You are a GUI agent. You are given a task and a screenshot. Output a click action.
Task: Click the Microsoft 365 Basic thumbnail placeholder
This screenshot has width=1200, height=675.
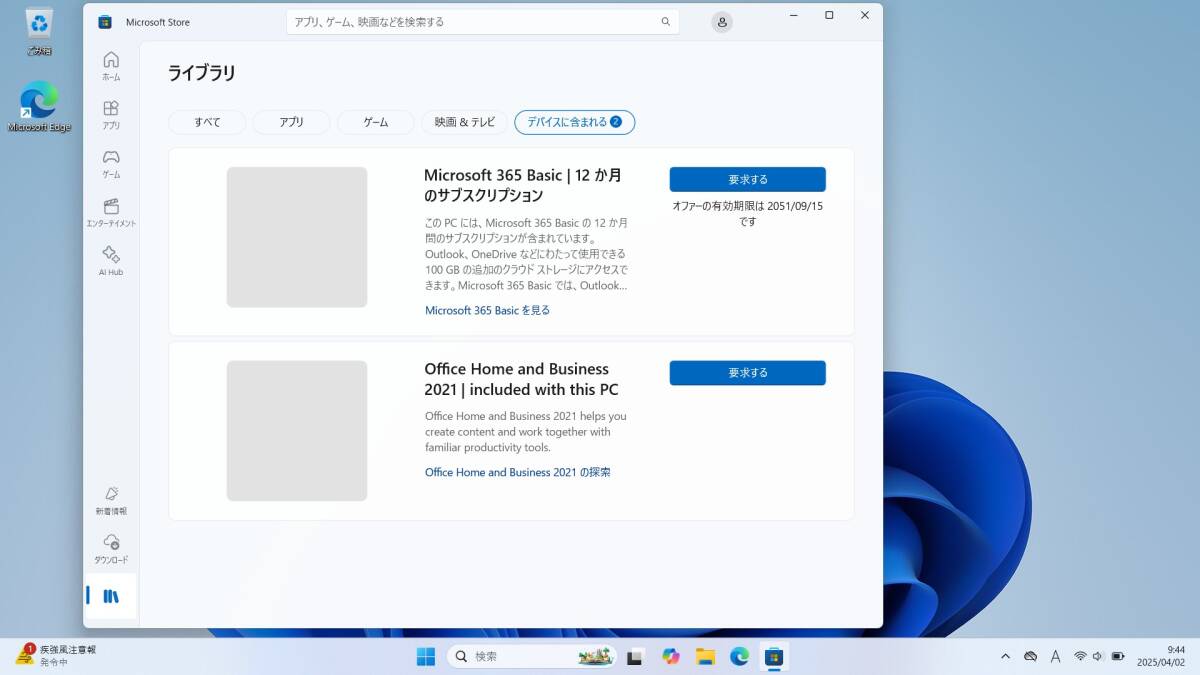pos(297,237)
